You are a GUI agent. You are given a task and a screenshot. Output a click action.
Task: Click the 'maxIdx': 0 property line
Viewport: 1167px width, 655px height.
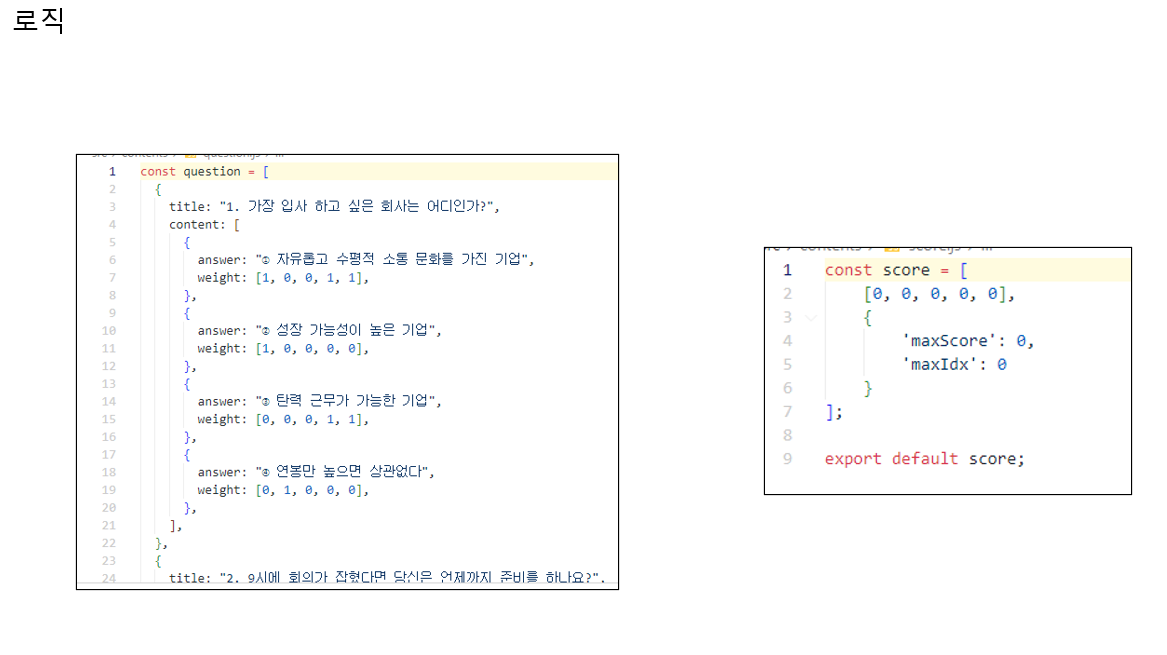(955, 365)
